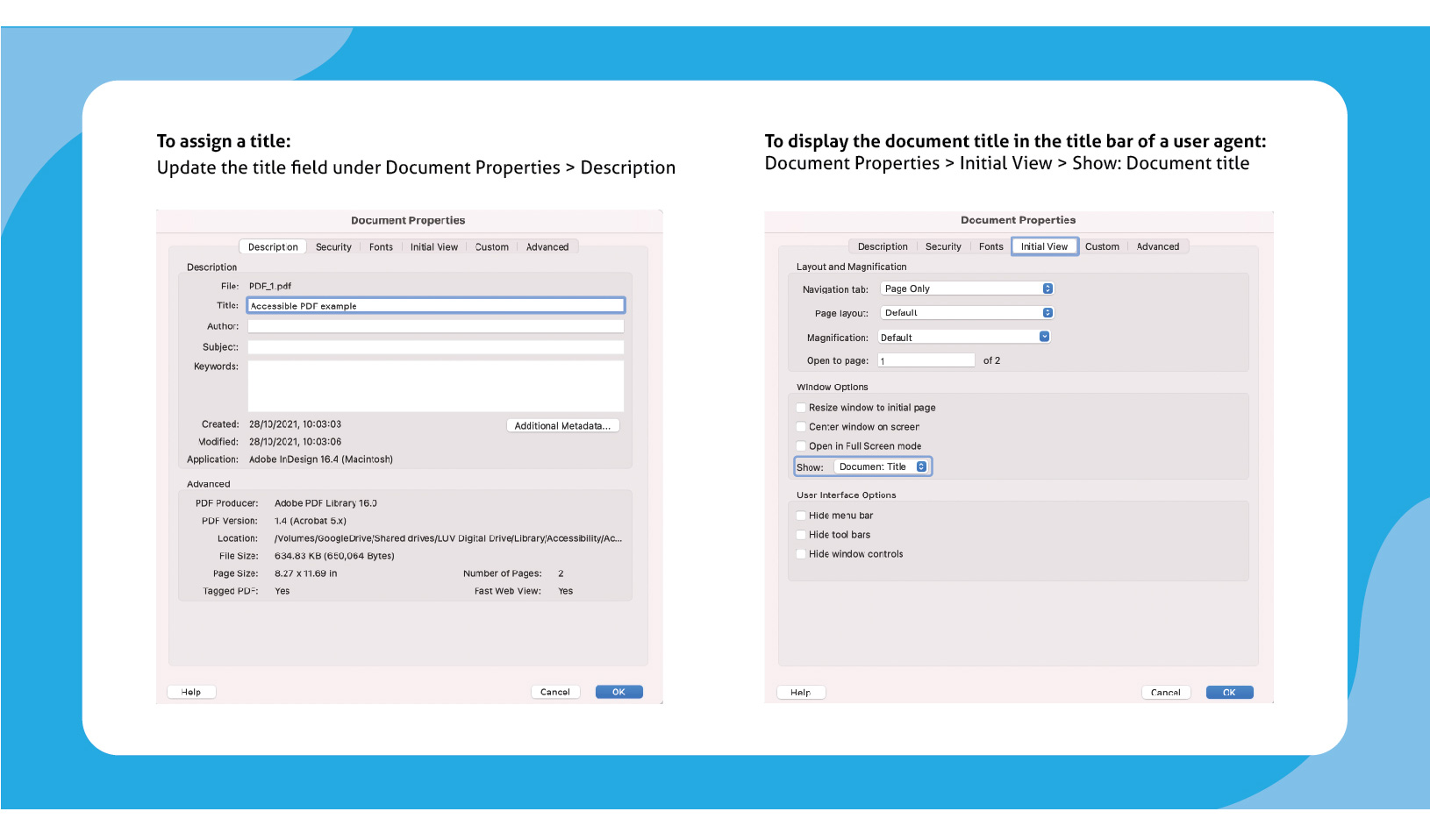Click Cancel in the left dialog
Image resolution: width=1430 pixels, height=840 pixels.
[x=555, y=691]
